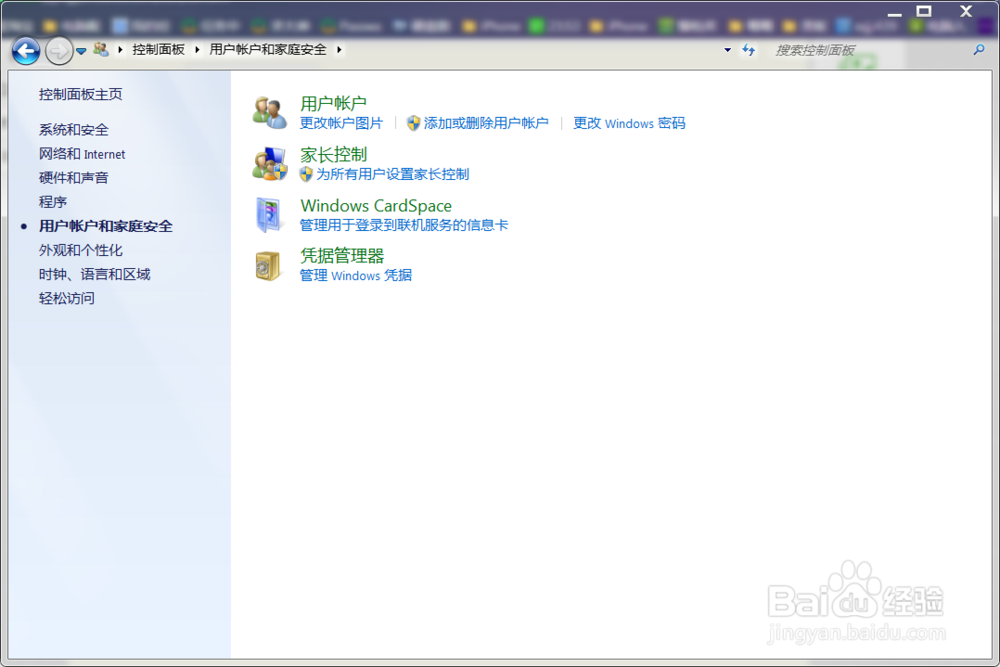1000x667 pixels.
Task: Click the 家长控制 family icon
Action: [270, 164]
